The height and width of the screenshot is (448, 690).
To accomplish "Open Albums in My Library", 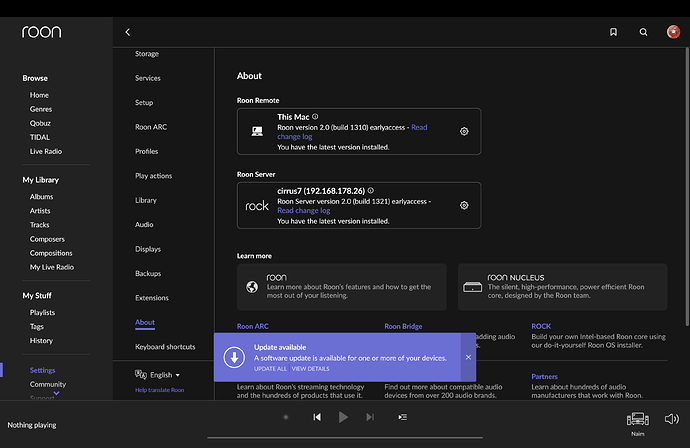I will pos(41,197).
